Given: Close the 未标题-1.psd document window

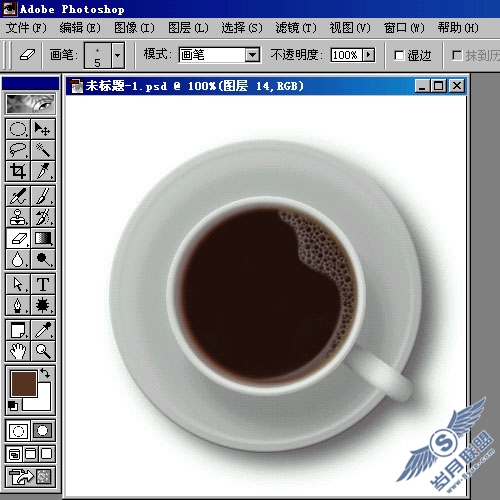Looking at the screenshot, I should pyautogui.click(x=457, y=86).
